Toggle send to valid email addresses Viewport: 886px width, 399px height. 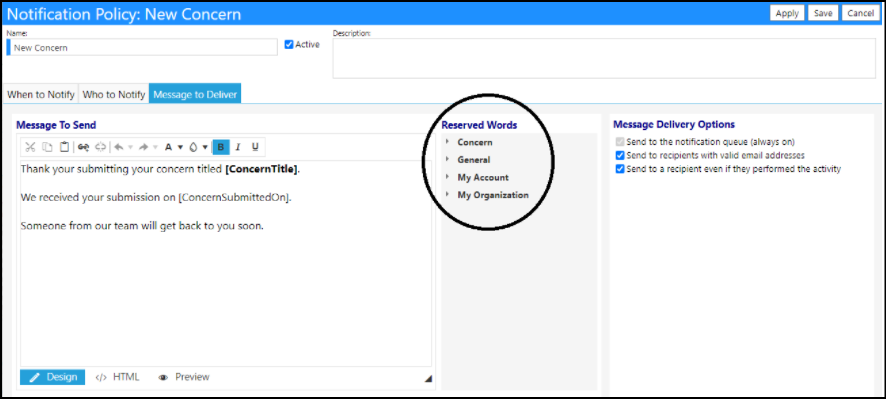620,155
